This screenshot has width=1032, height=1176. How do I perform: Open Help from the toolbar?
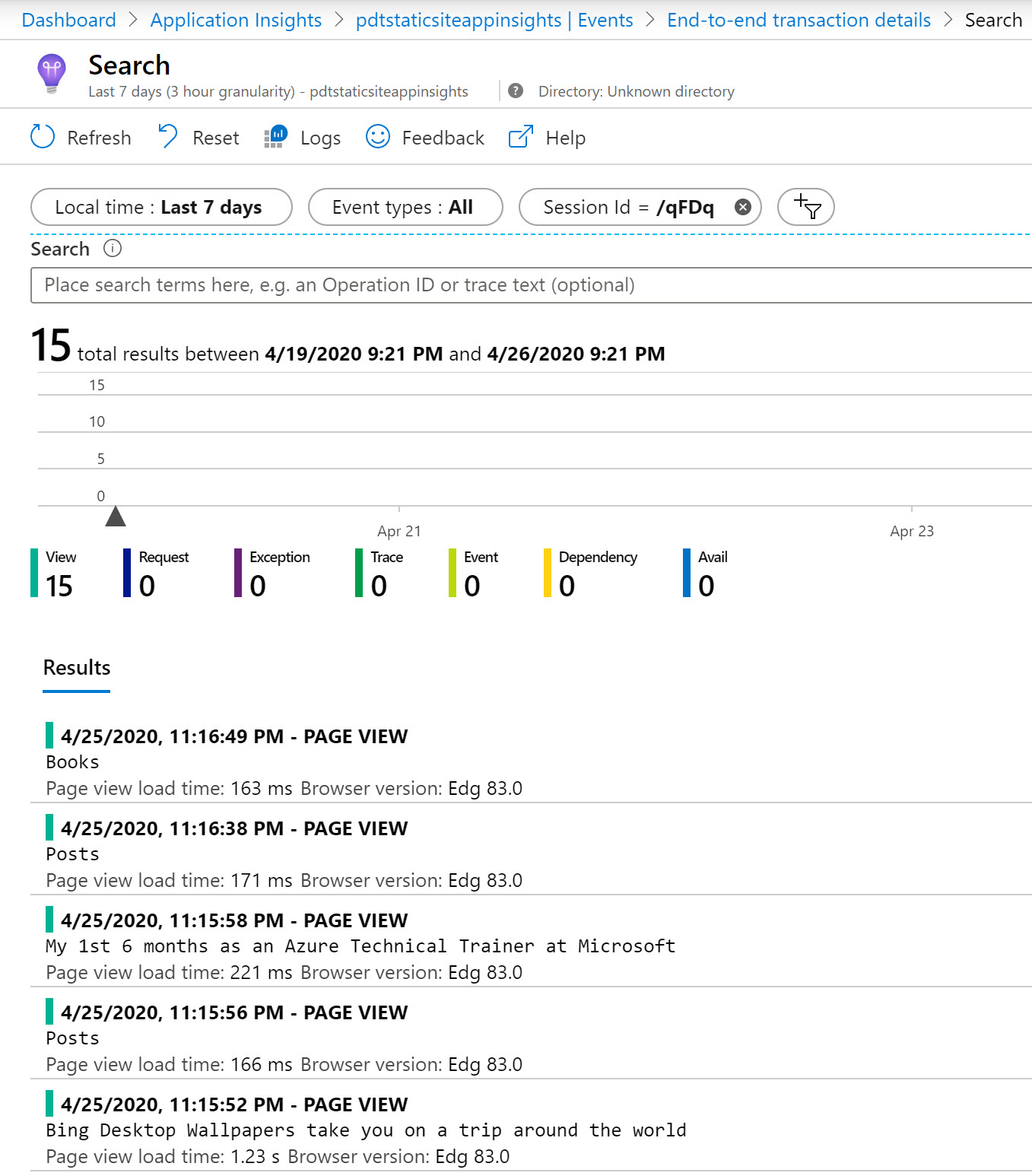(x=520, y=137)
